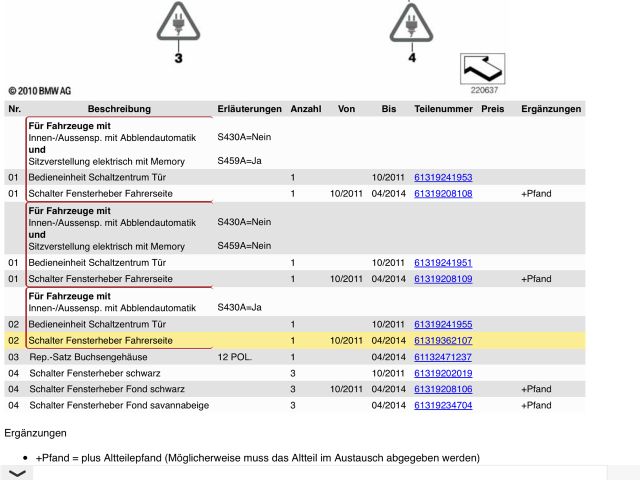Click the diagram icon above number 220637
The width and height of the screenshot is (640, 480).
point(482,70)
